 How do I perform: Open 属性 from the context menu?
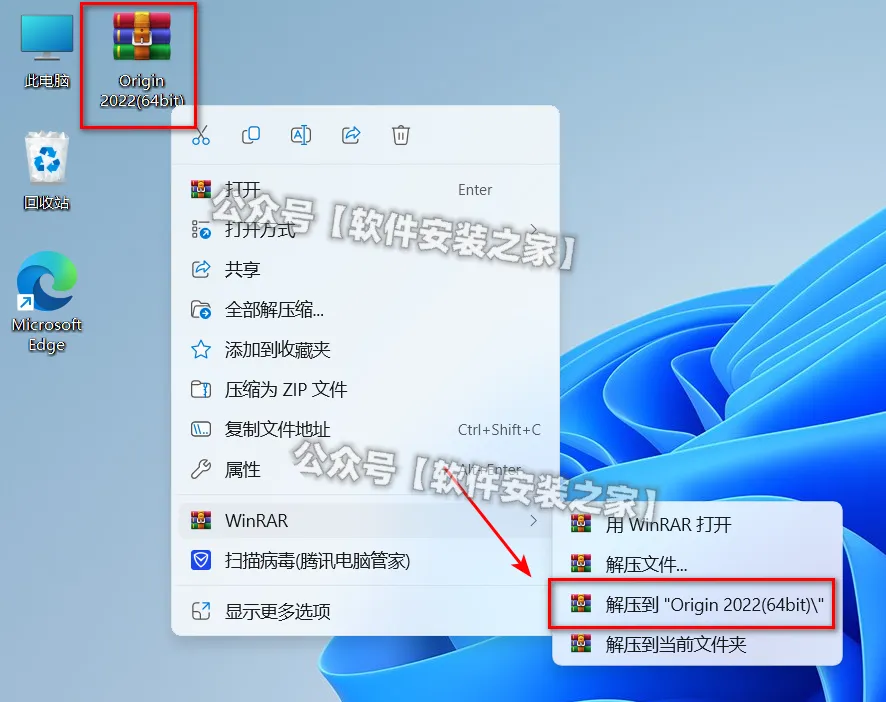coord(366,470)
